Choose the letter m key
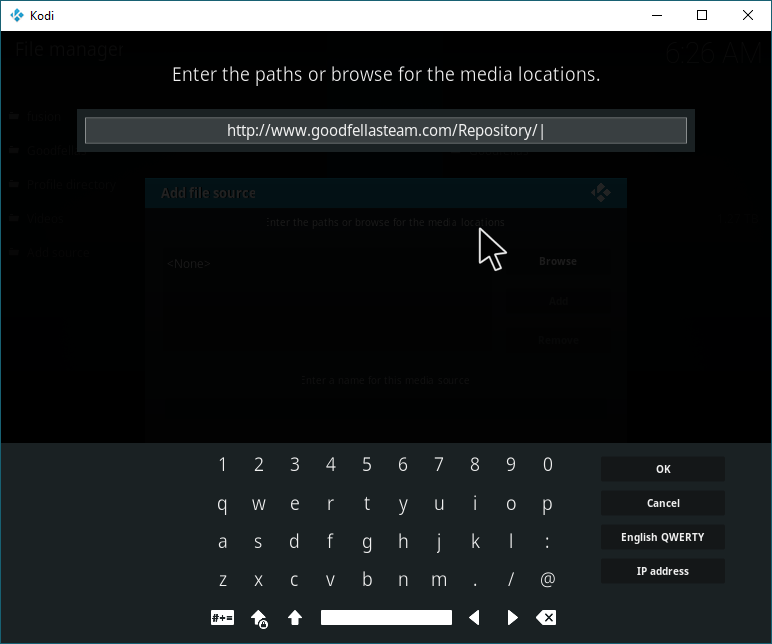The image size is (772, 644). point(439,580)
